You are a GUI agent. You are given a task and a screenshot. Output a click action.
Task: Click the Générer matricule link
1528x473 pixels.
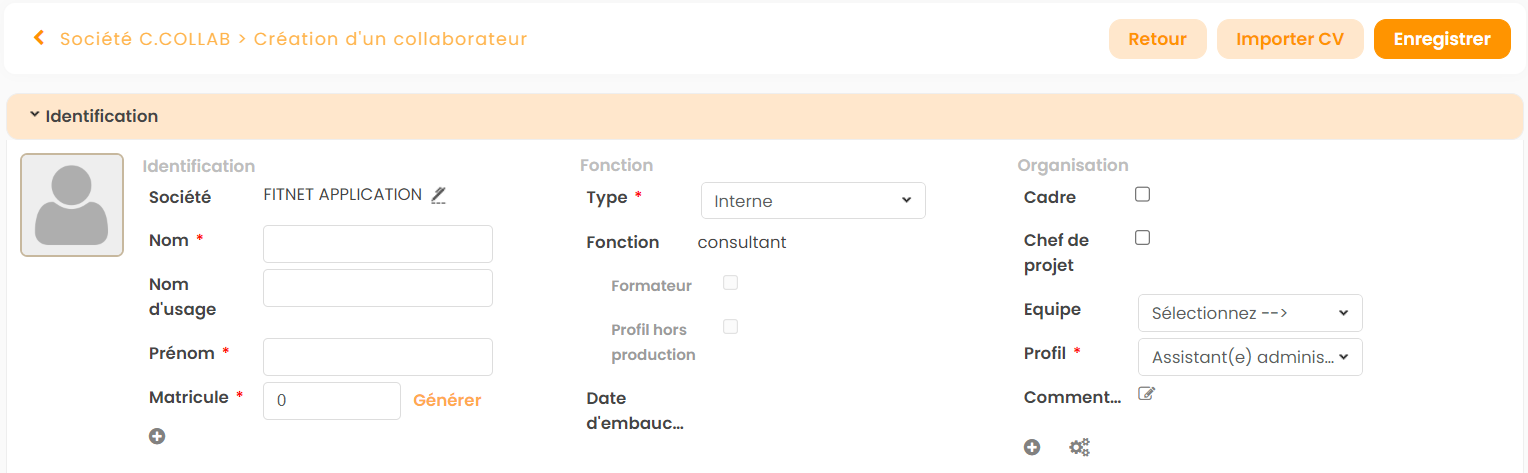(x=447, y=401)
